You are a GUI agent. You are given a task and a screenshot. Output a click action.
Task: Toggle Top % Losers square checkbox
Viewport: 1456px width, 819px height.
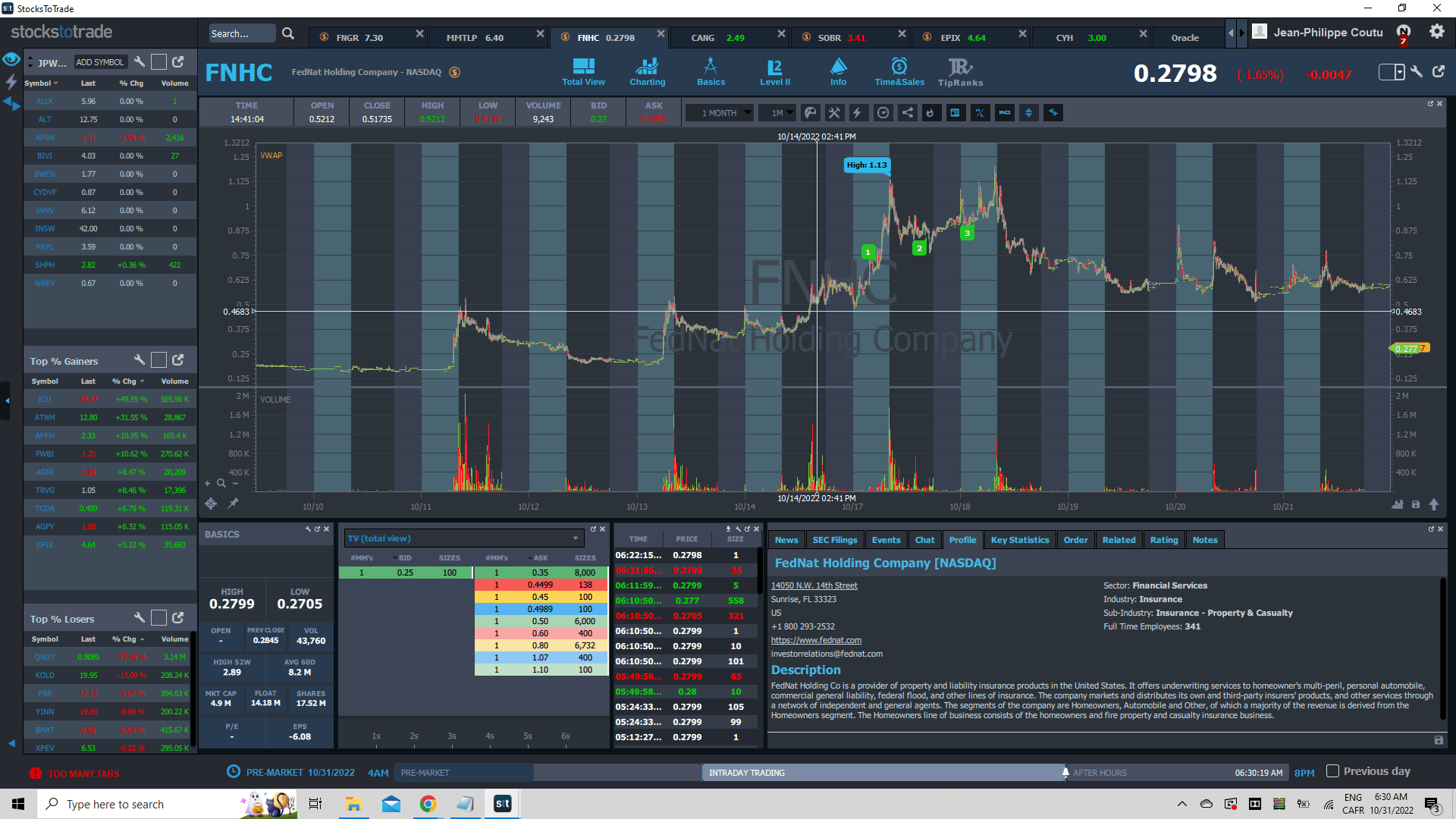click(158, 618)
